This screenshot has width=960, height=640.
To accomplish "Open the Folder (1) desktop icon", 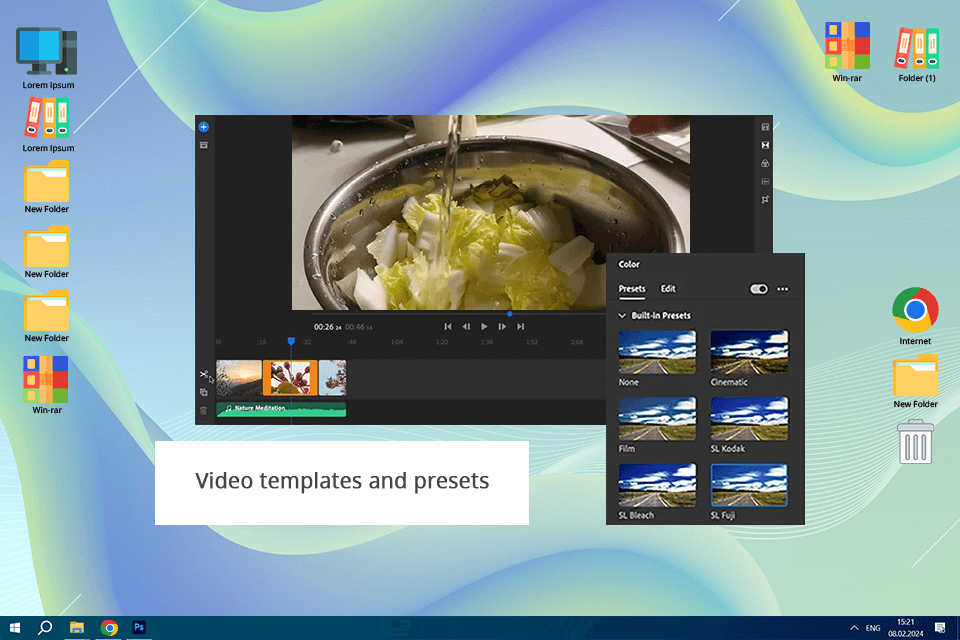I will coord(917,54).
